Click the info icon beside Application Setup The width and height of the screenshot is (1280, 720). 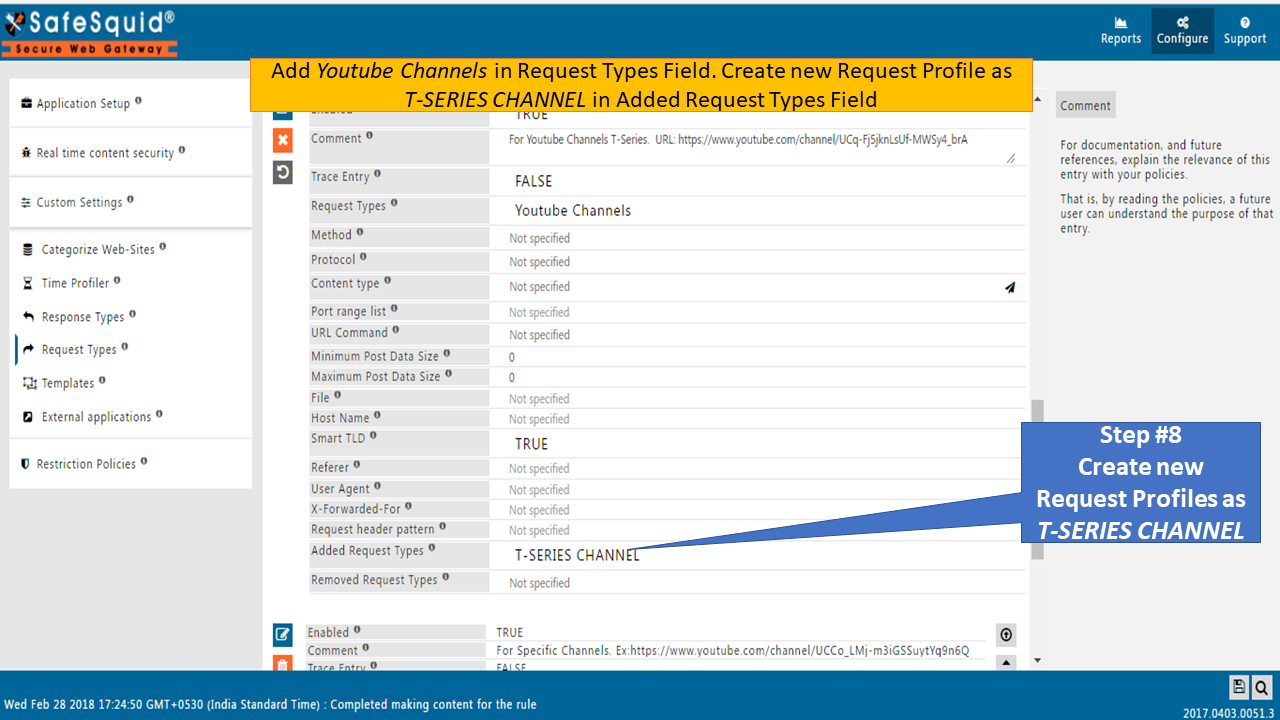(138, 100)
